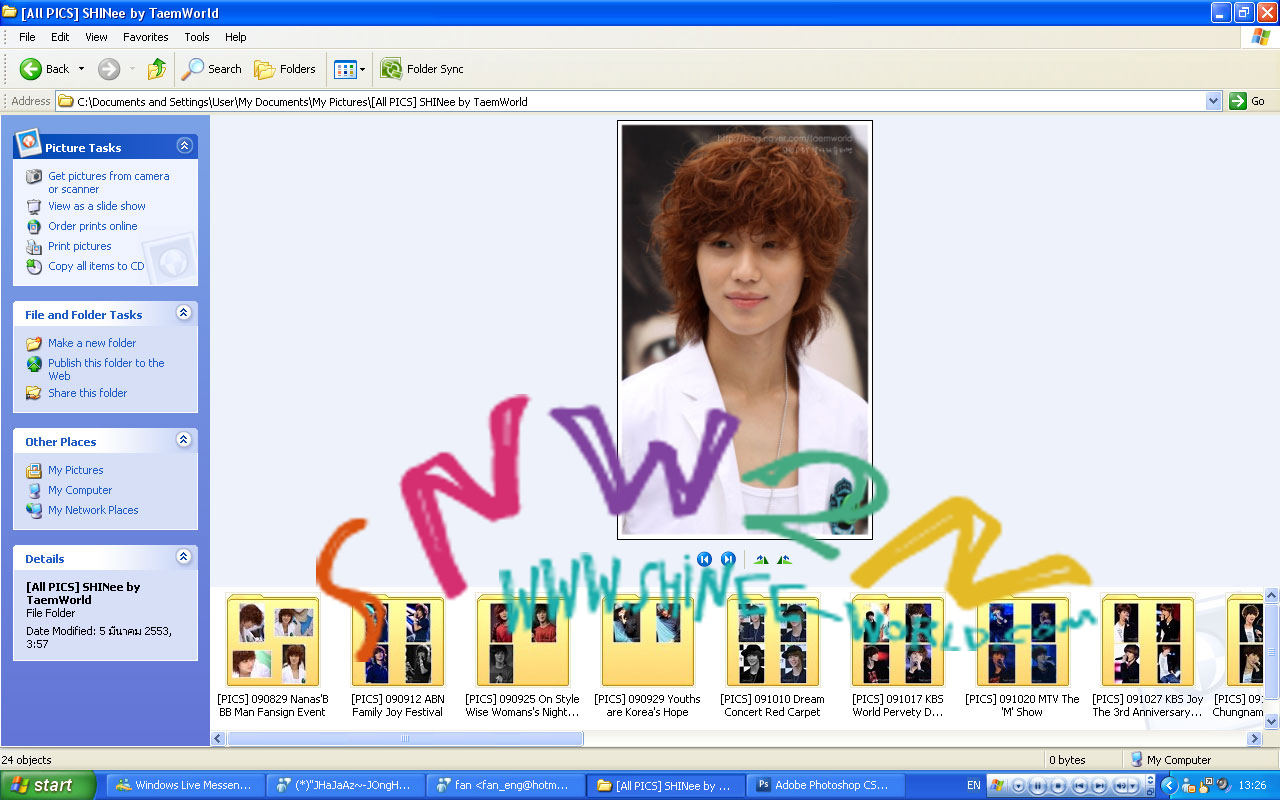1280x800 pixels.
Task: Click the filmstrip horizontal scrollbar thumb
Action: 405,739
